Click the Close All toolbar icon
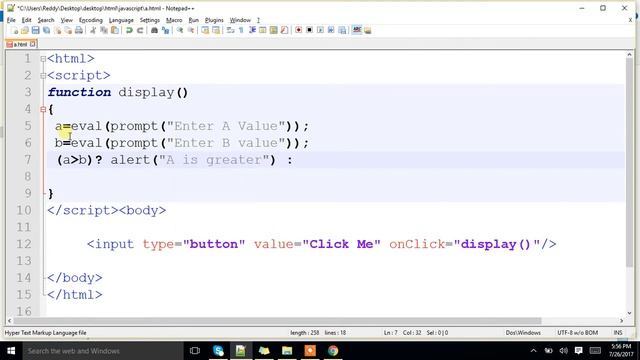The height and width of the screenshot is (360, 640). (68, 30)
